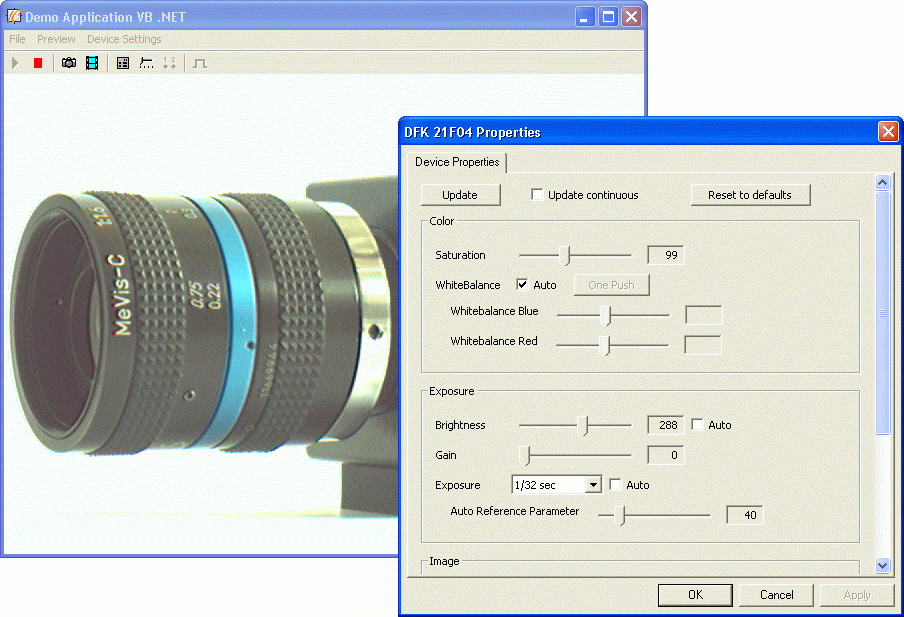904x617 pixels.
Task: Open device properties list icon in toolbar
Action: click(x=123, y=63)
